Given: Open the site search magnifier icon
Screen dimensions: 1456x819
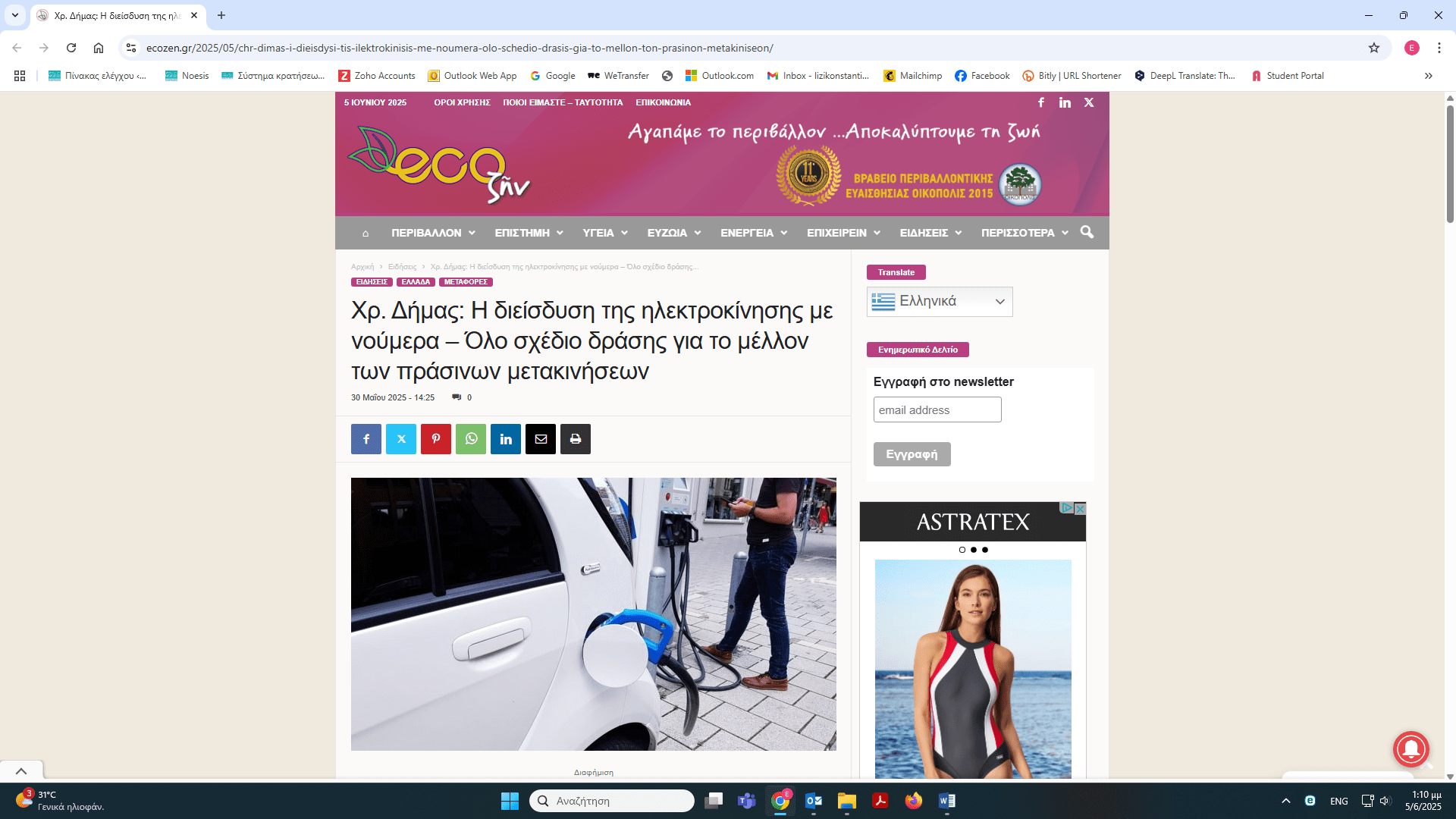Looking at the screenshot, I should (x=1087, y=232).
